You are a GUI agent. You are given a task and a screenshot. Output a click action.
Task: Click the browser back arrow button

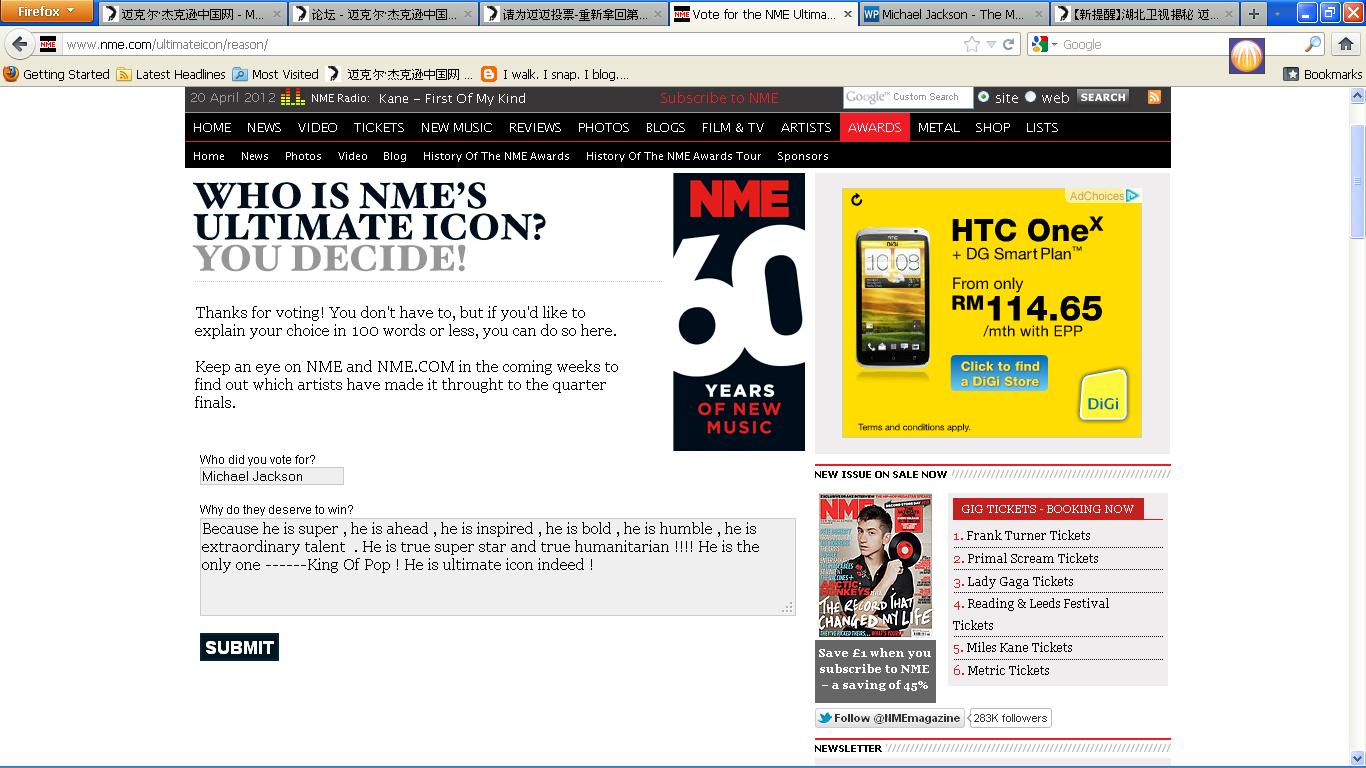click(20, 44)
